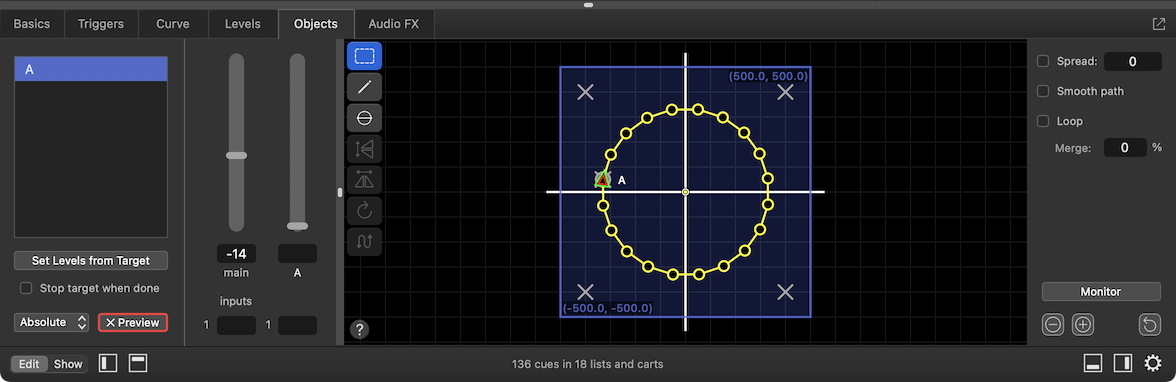Select the rectangular marquee selection tool
The height and width of the screenshot is (382, 1176).
364,56
